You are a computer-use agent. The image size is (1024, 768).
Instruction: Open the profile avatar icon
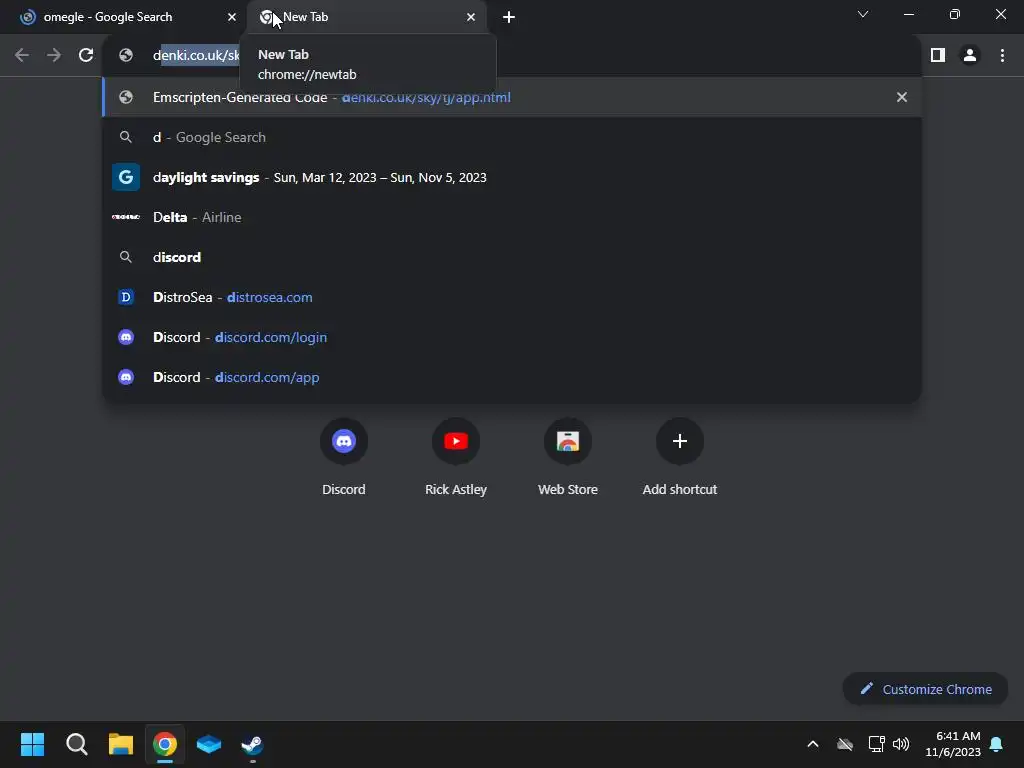click(x=970, y=56)
